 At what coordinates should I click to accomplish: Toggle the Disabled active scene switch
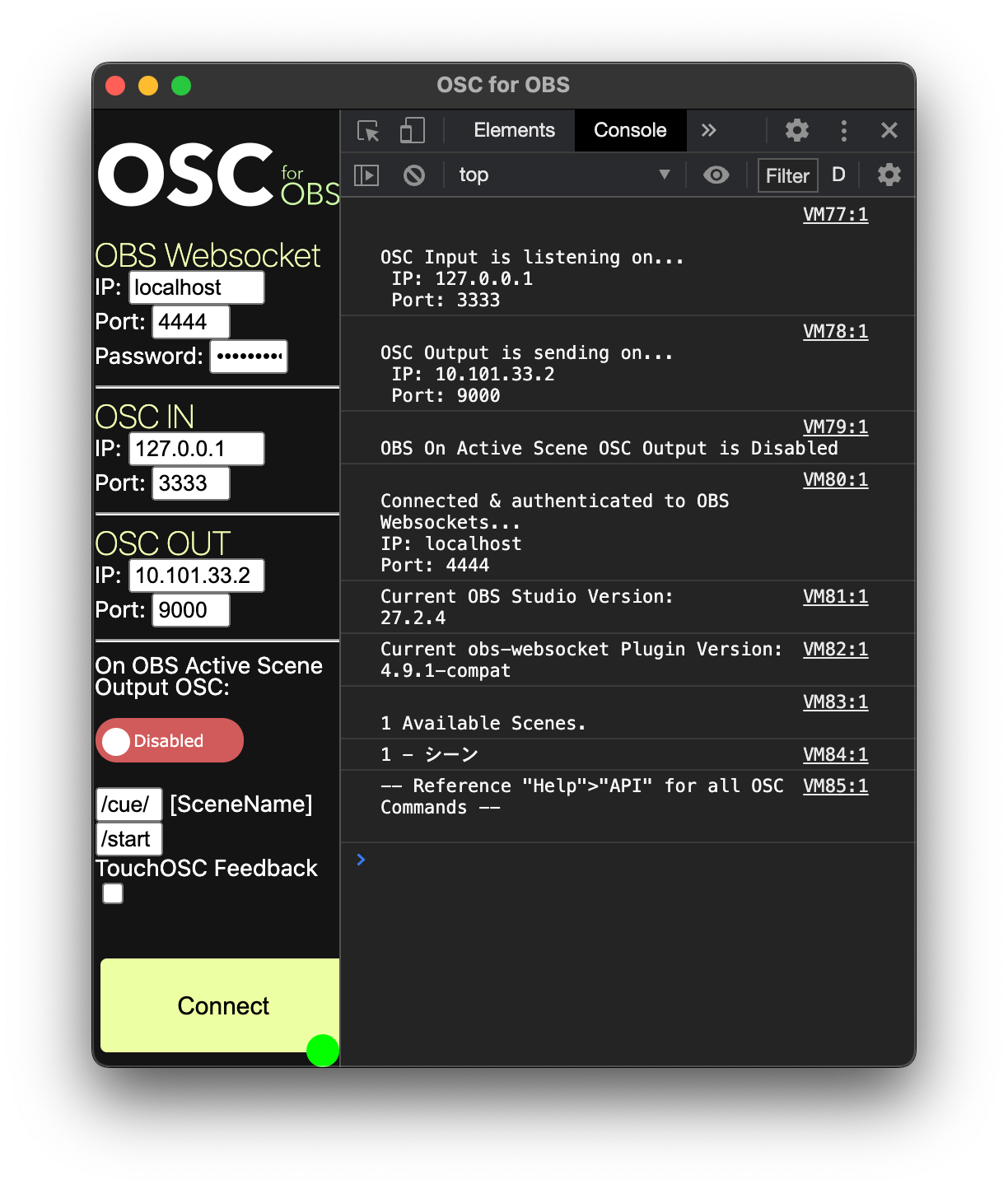170,740
